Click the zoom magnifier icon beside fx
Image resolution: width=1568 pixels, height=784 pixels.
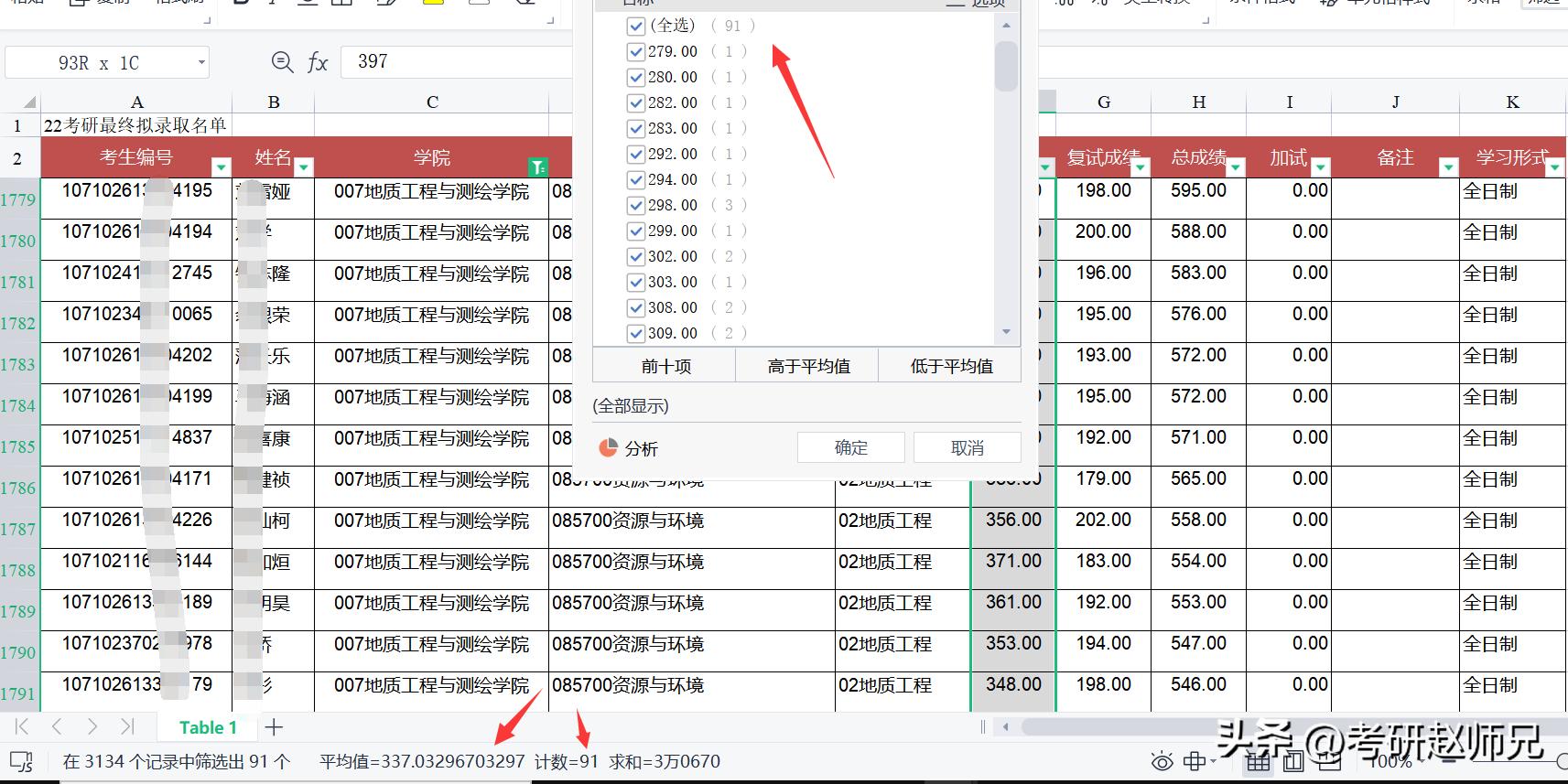[283, 62]
